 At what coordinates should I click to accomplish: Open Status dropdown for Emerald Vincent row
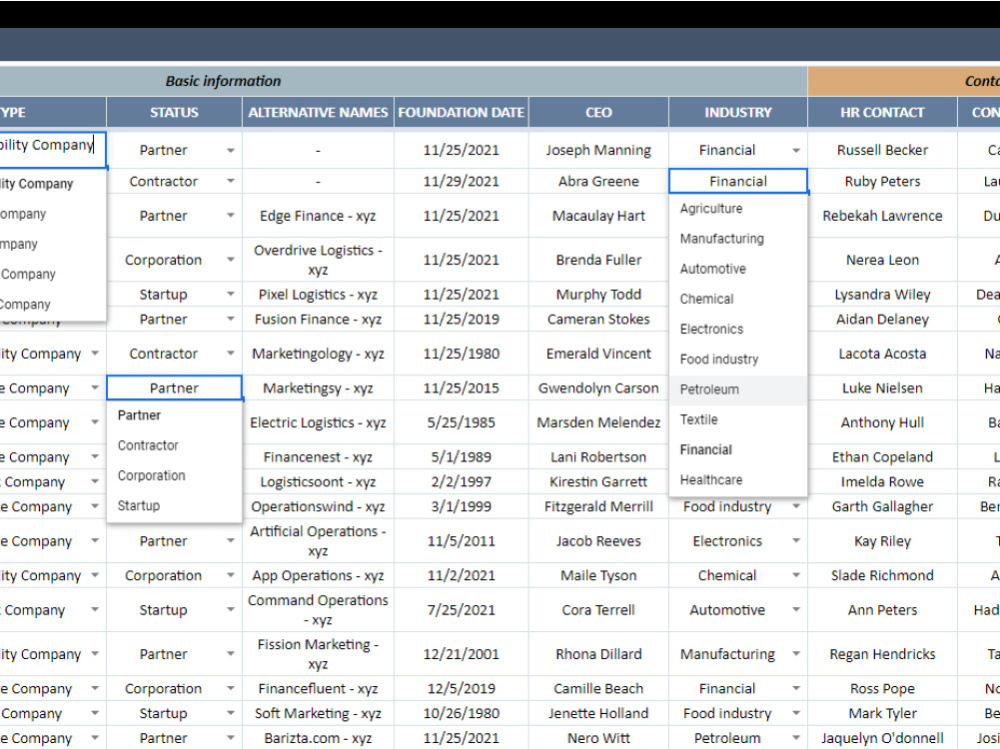coord(230,353)
